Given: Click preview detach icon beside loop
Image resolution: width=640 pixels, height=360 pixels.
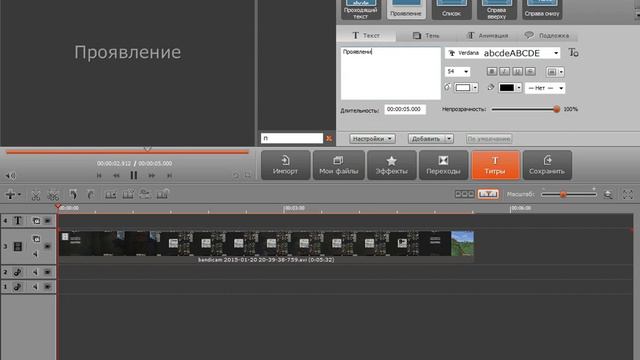Looking at the screenshot, I should pos(248,176).
